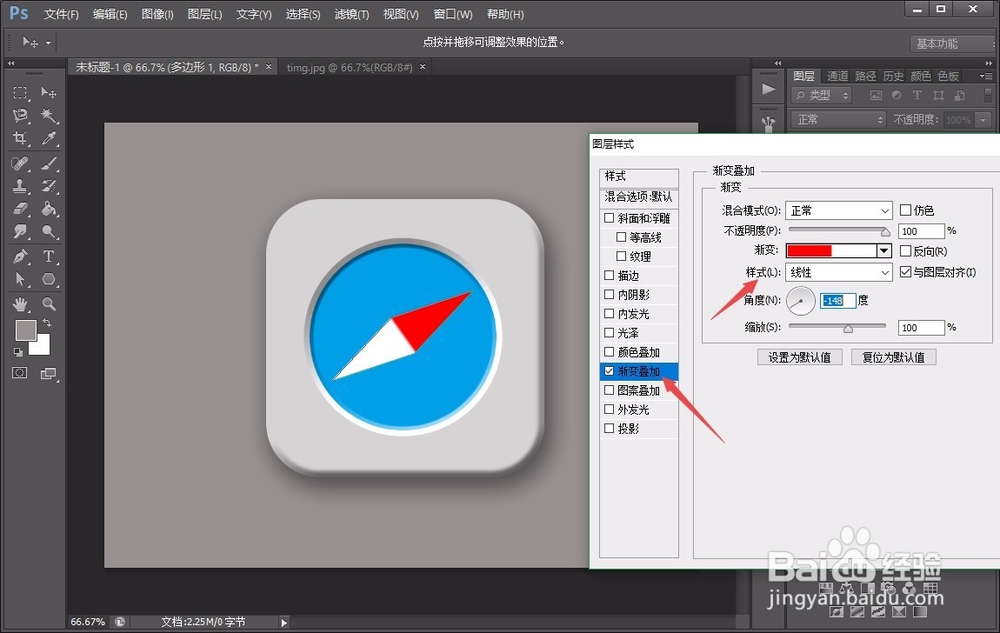1000x633 pixels.
Task: Select the Clone Stamp tool
Action: (20, 186)
